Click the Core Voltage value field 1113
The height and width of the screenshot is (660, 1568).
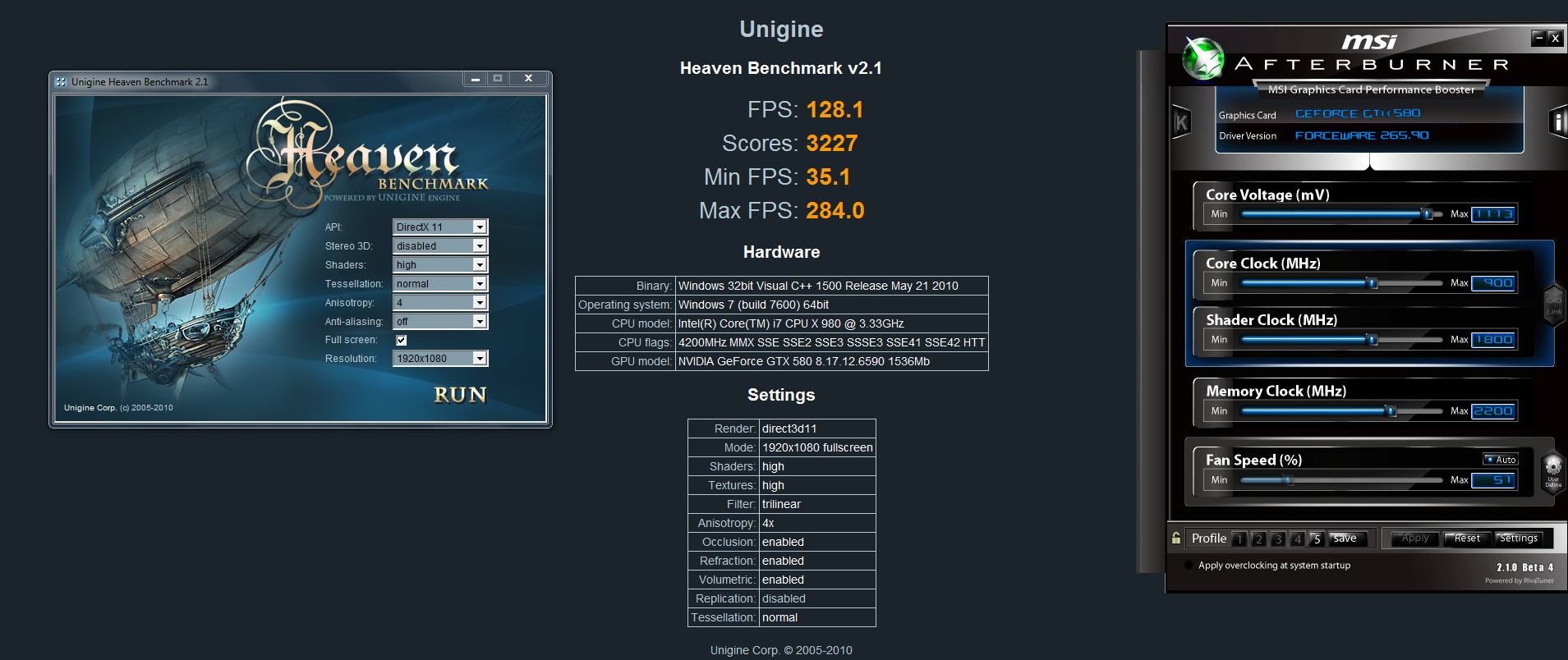(x=1493, y=214)
